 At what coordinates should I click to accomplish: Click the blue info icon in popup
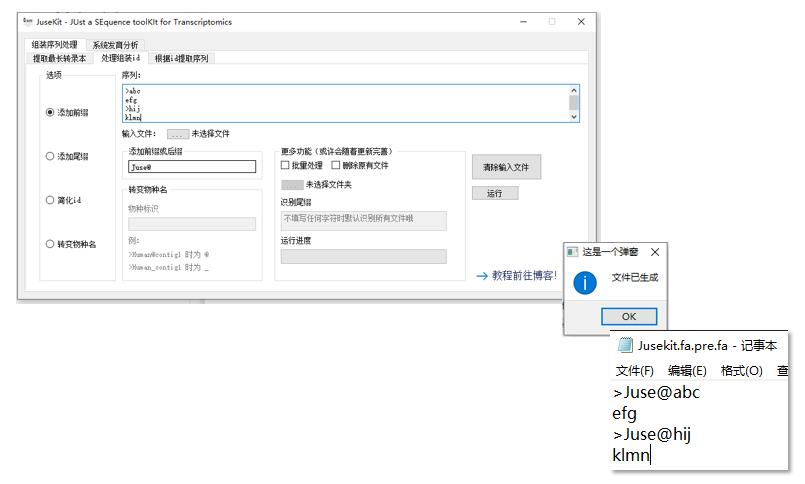coord(585,281)
